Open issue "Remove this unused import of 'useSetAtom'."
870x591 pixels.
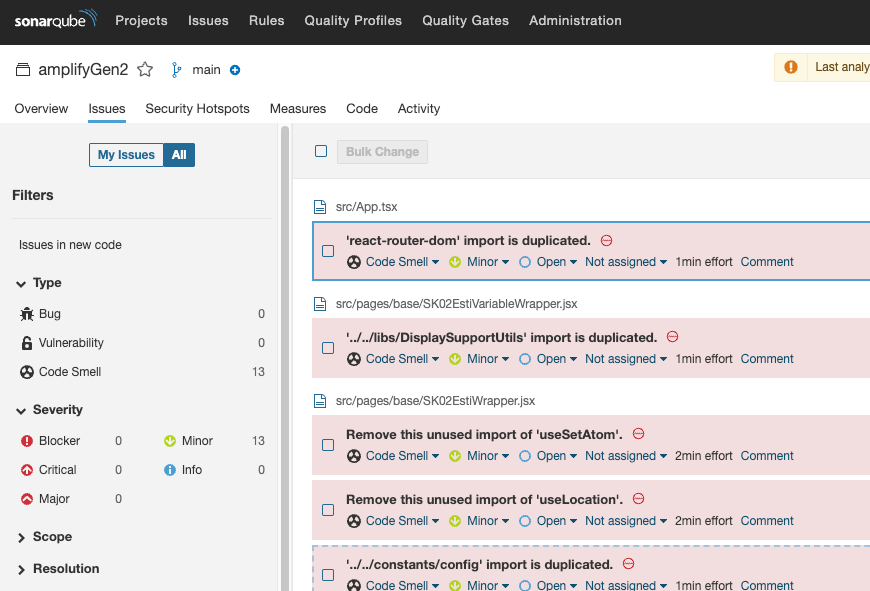click(484, 435)
